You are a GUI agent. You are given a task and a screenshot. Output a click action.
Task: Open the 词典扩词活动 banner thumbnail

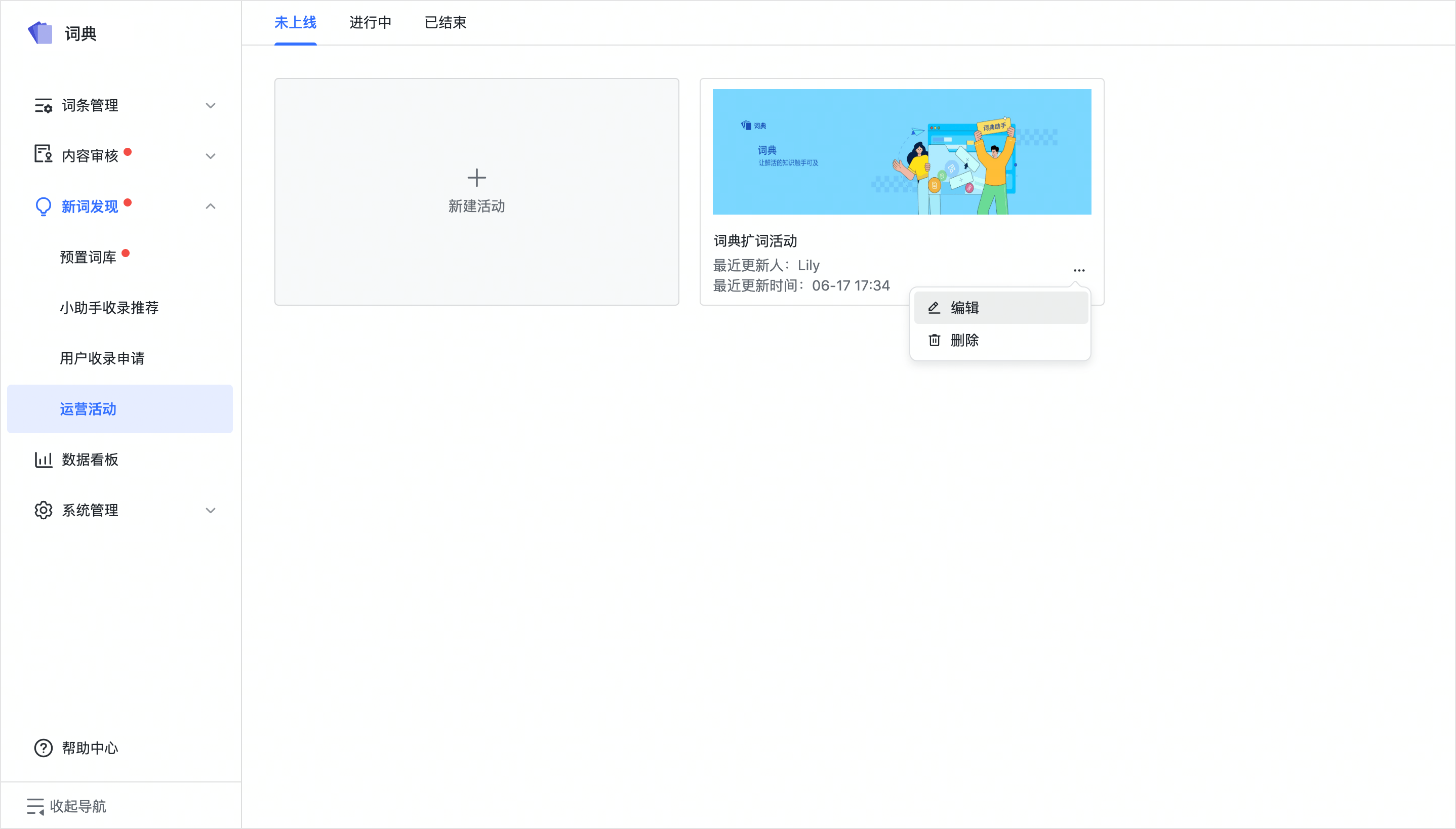click(x=901, y=151)
